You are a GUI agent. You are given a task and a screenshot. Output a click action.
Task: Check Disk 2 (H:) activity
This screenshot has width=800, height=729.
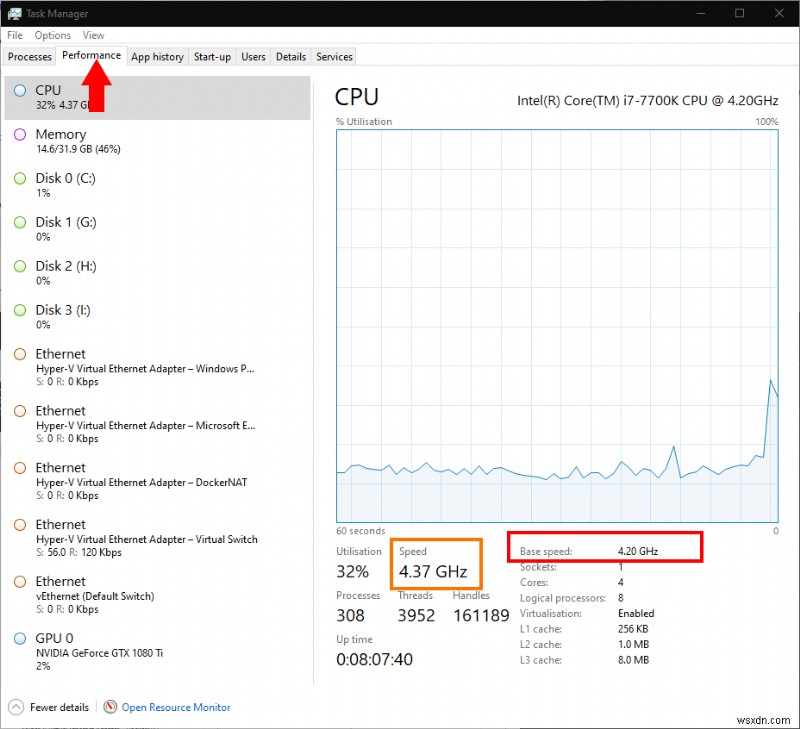pyautogui.click(x=80, y=273)
